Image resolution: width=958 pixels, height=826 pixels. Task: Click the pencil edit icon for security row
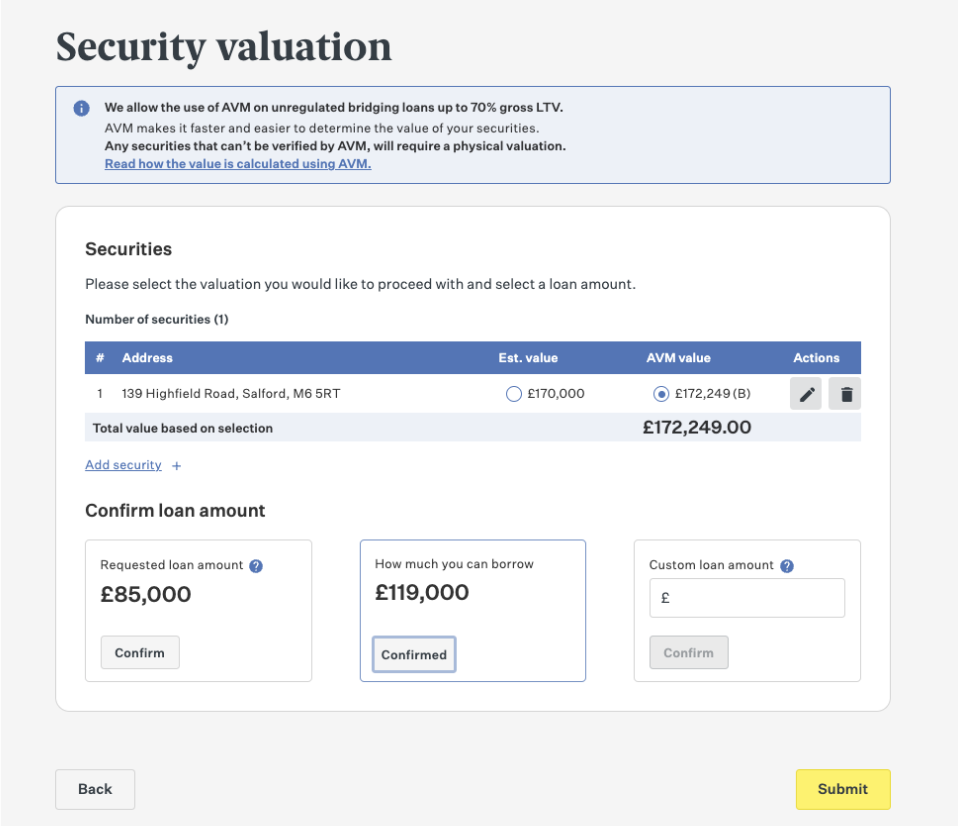(x=806, y=394)
